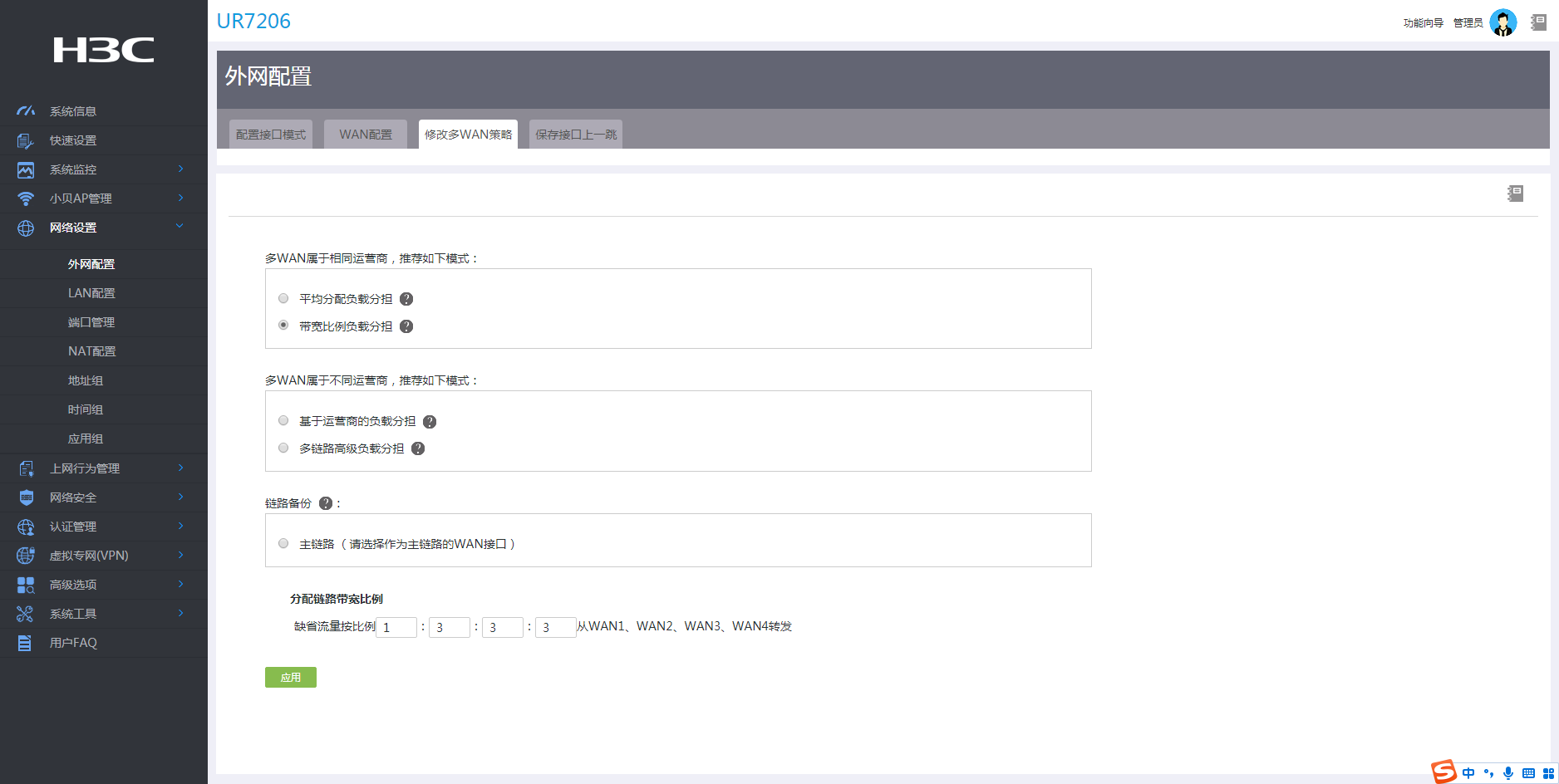The image size is (1559, 784).
Task: Switch to WAN配置 tab
Action: pos(366,135)
